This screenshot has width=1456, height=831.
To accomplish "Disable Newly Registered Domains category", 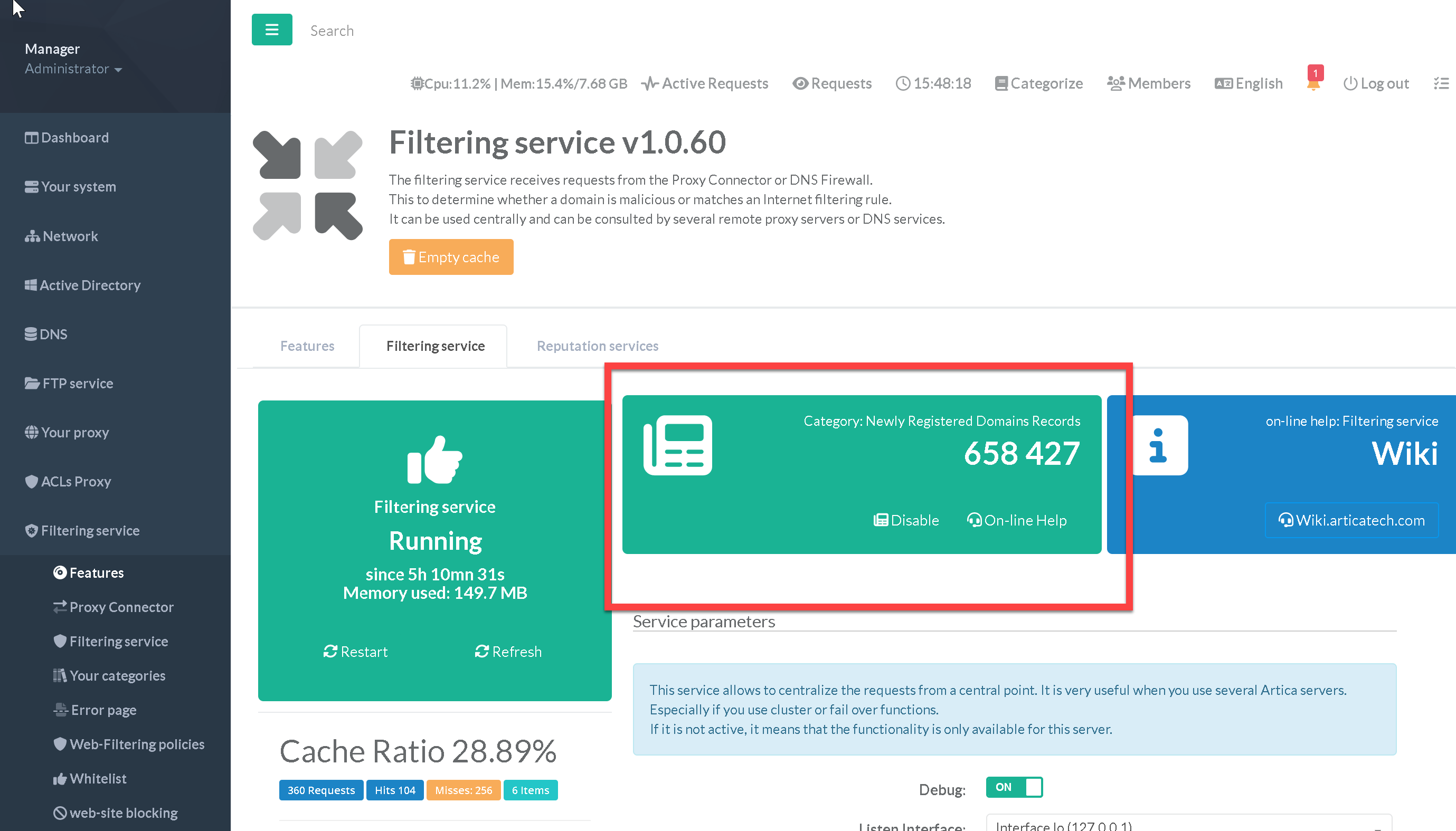I will coord(906,520).
